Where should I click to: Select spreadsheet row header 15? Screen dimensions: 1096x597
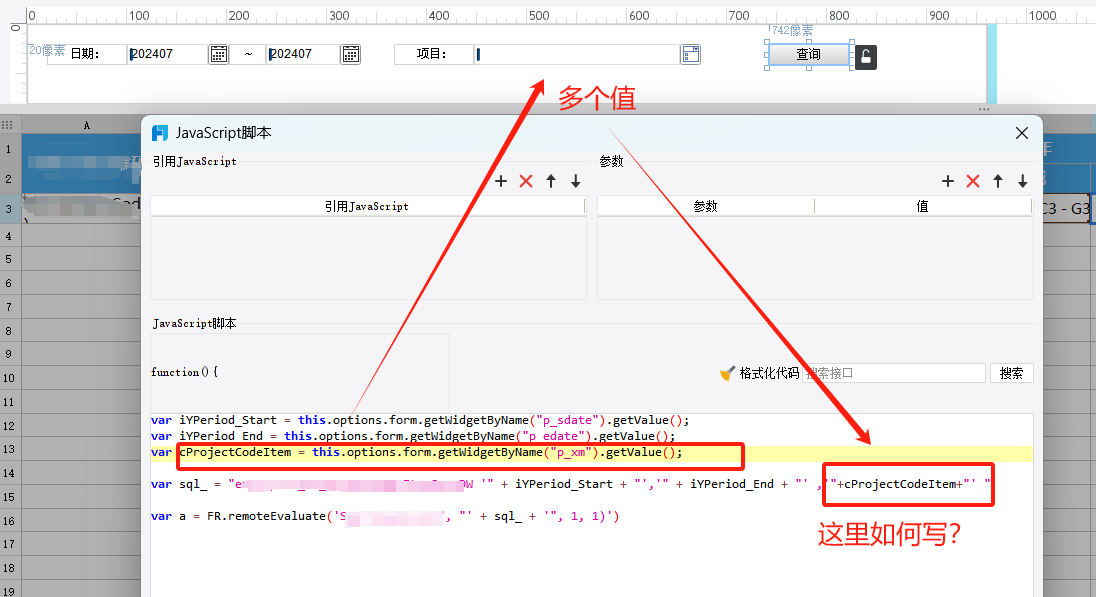coord(9,497)
